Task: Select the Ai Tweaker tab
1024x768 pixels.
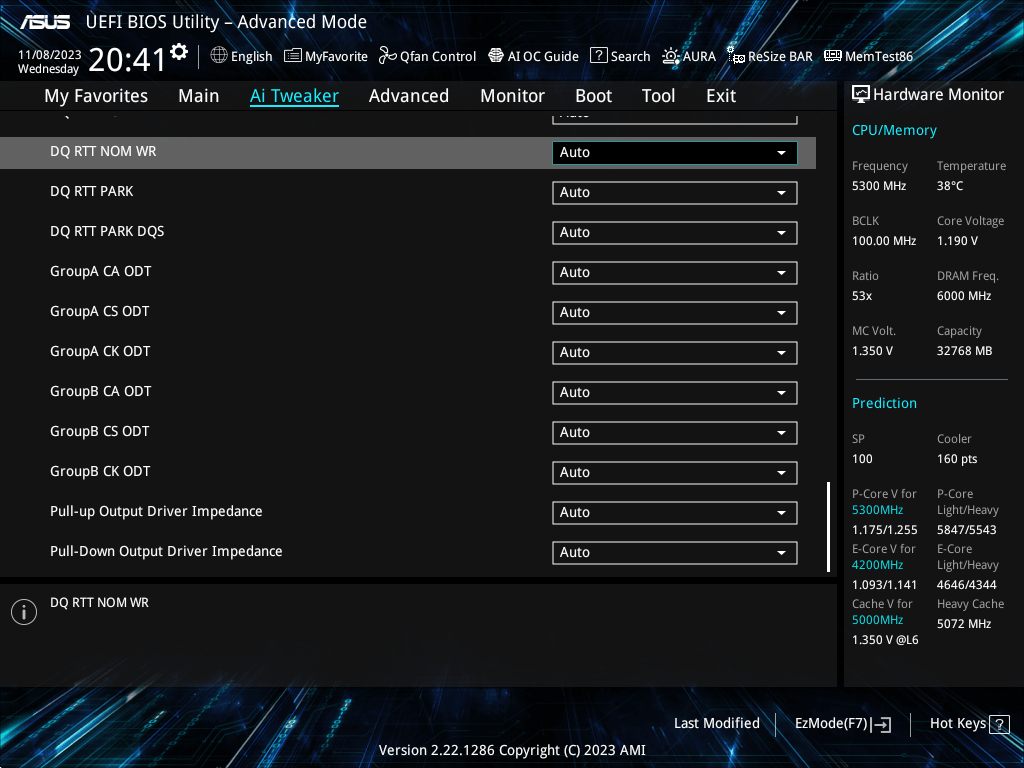Action: [294, 96]
